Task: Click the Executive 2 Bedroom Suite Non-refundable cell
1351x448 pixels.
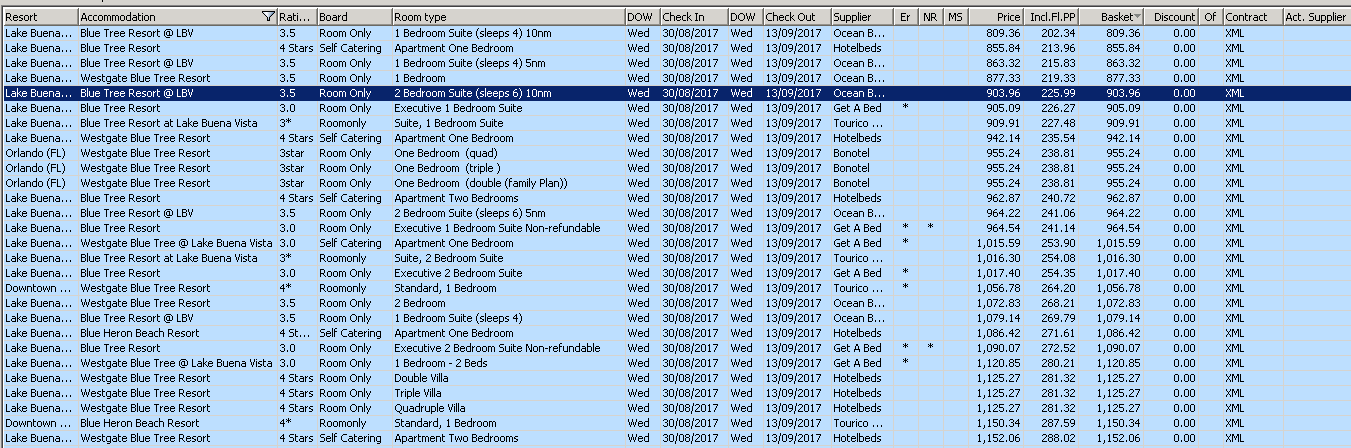Action: click(x=508, y=348)
